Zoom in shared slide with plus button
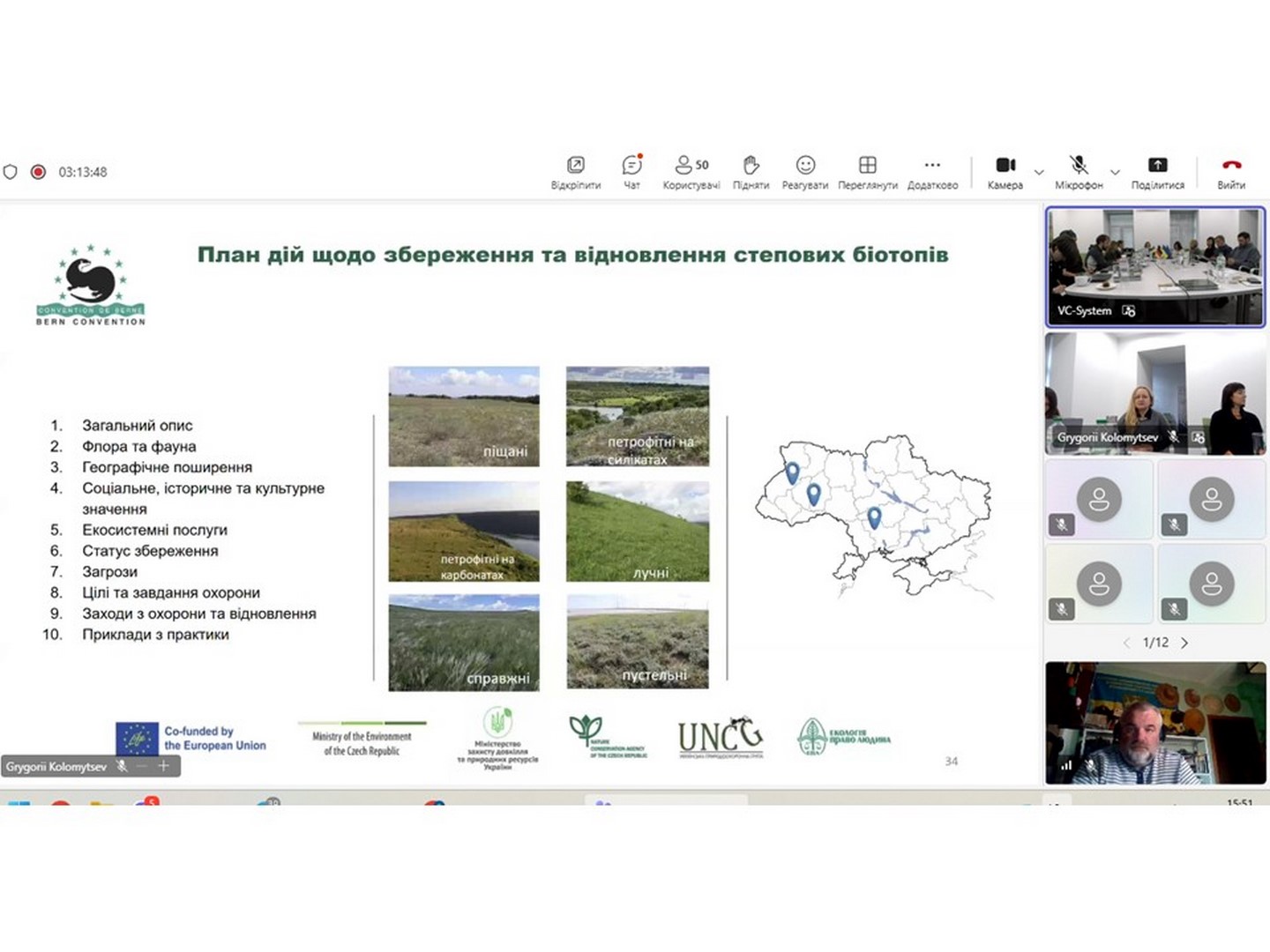 click(163, 766)
